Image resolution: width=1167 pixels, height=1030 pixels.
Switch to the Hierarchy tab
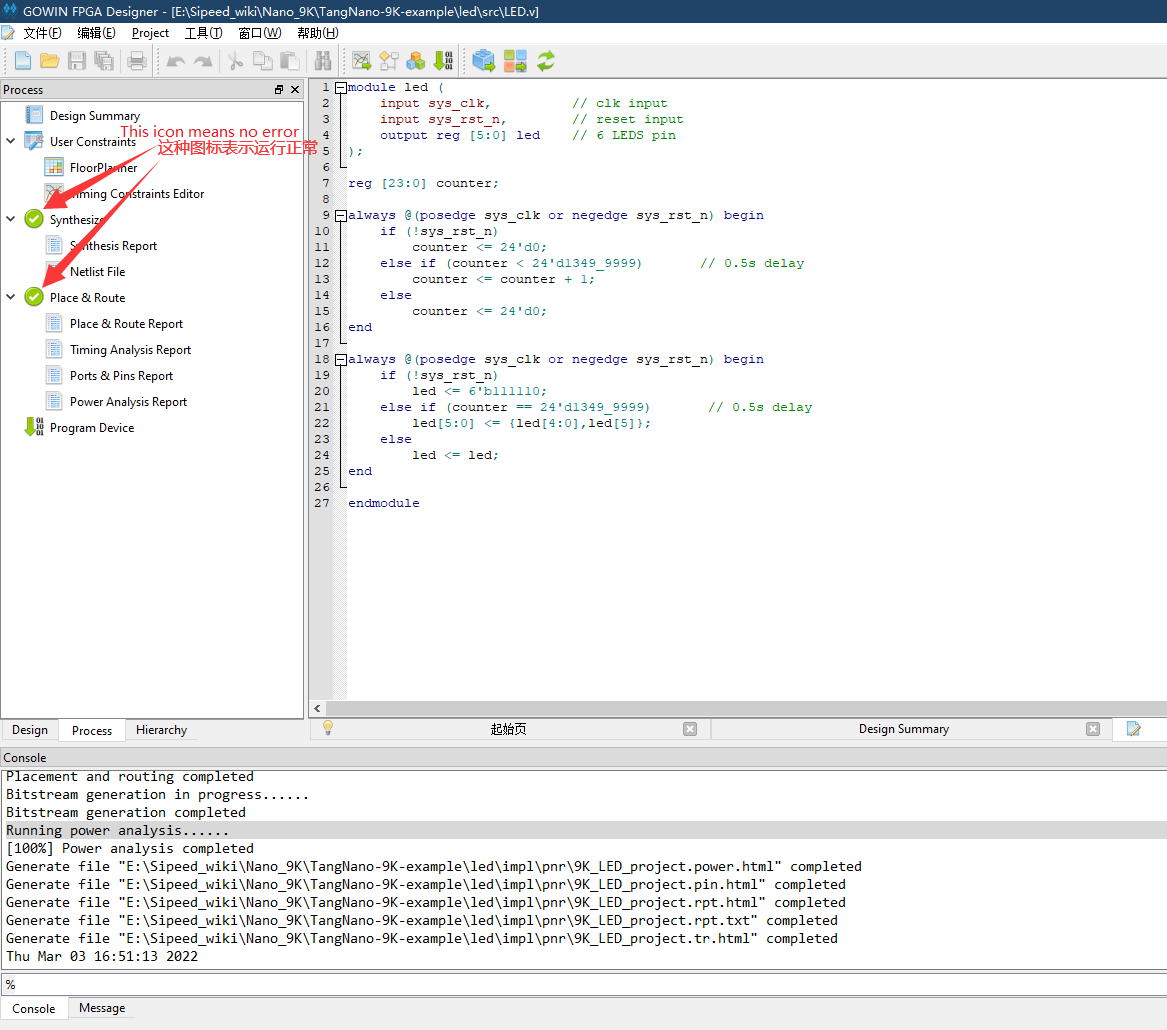coord(162,730)
